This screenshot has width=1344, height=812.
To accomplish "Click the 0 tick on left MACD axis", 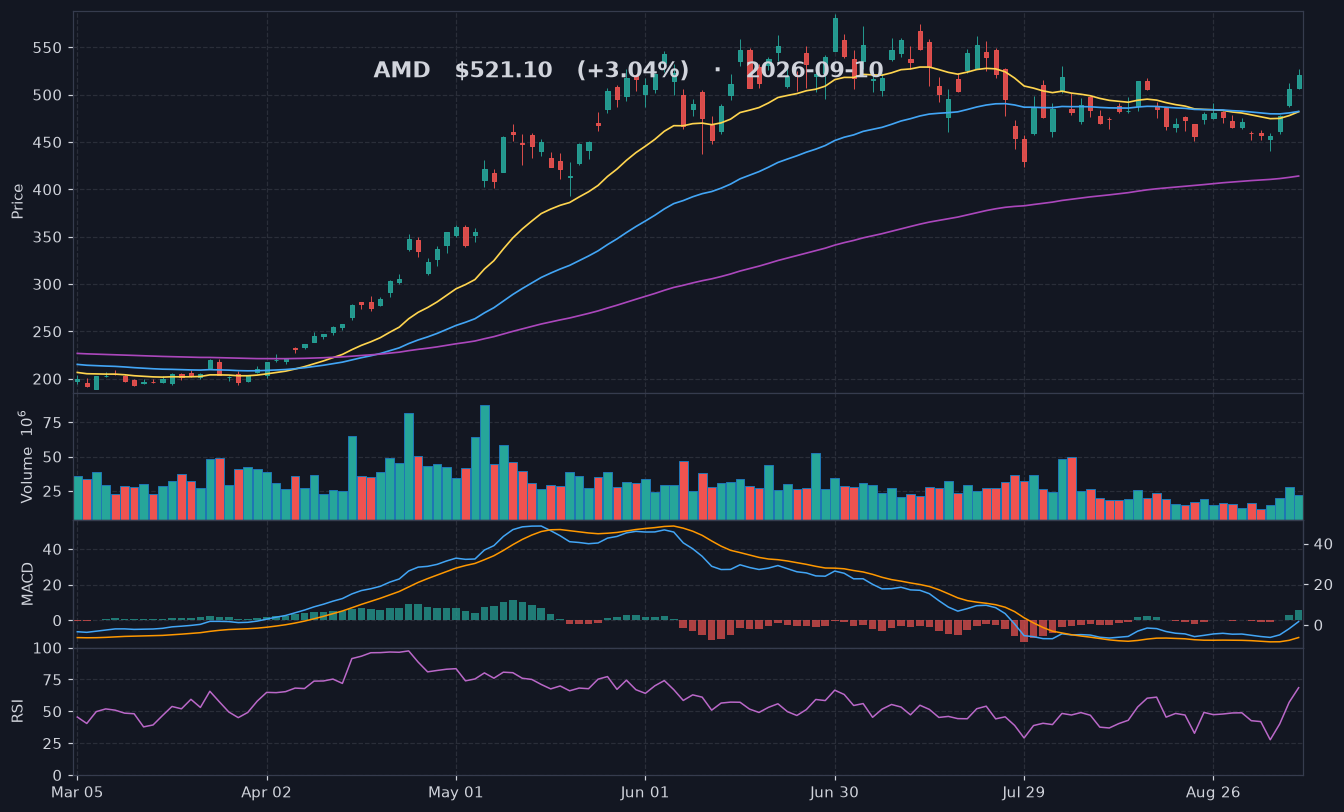I will (59, 620).
